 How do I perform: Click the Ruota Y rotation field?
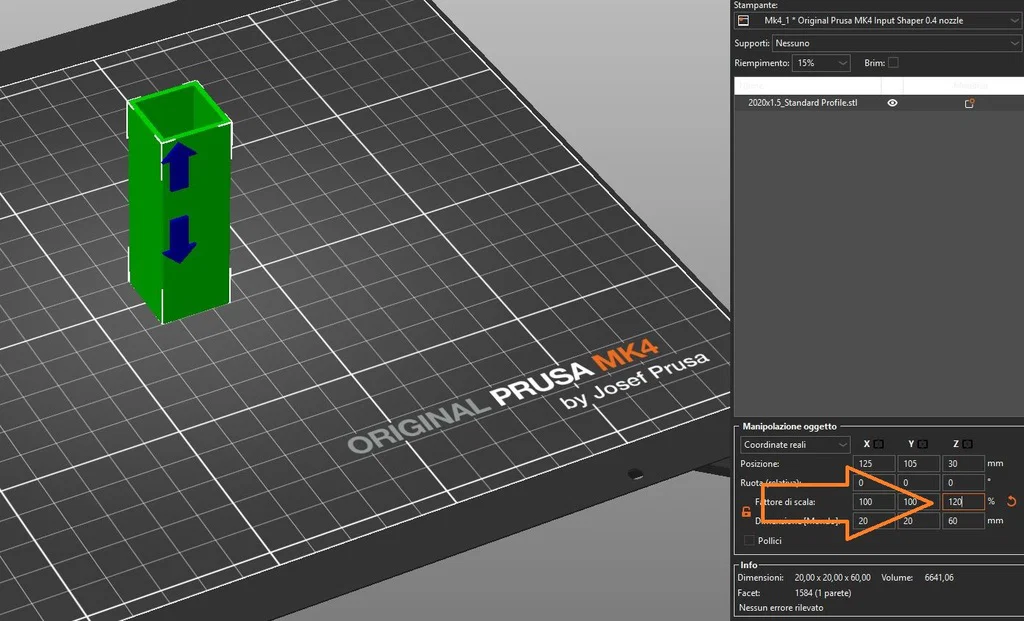(x=918, y=483)
